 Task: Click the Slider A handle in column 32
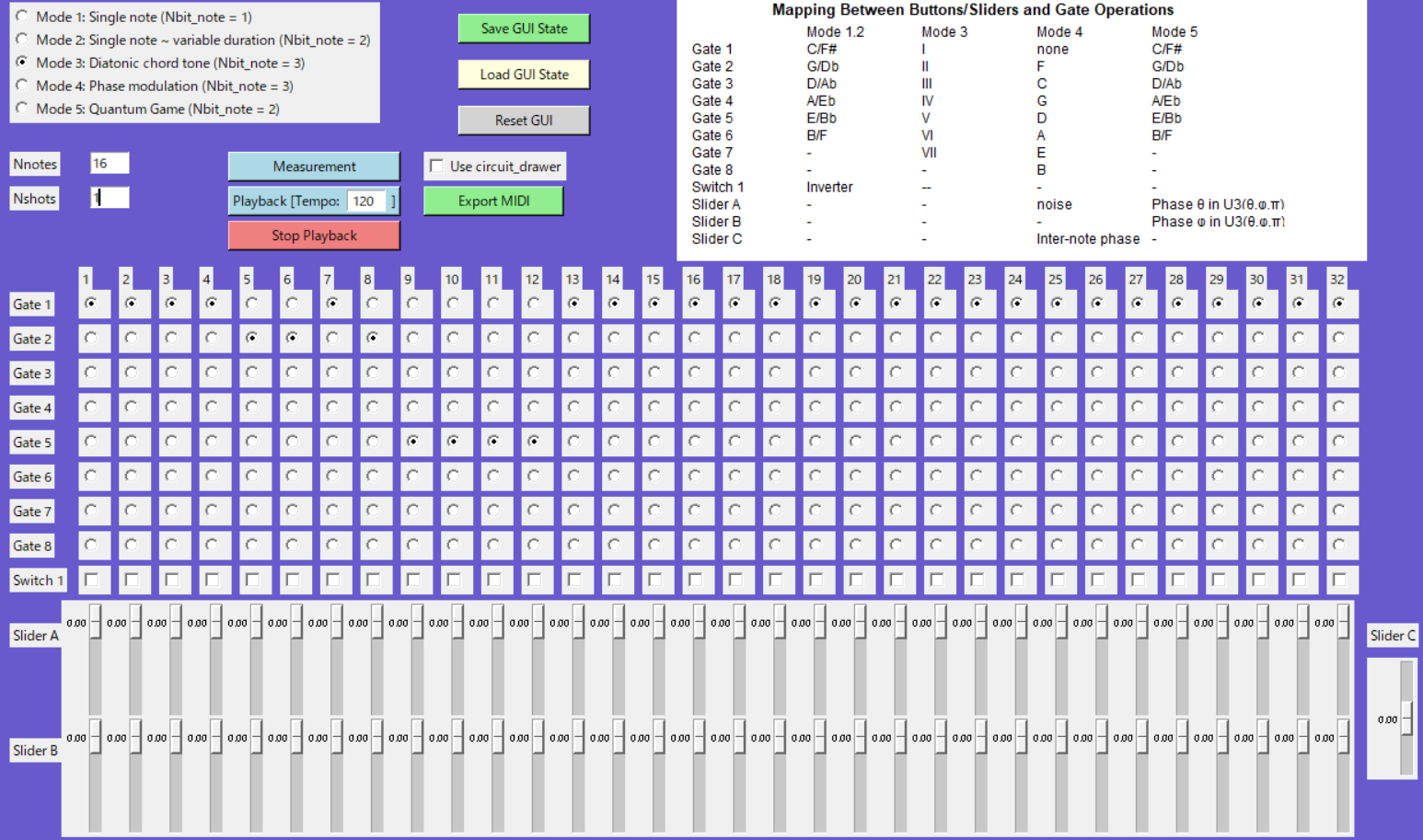click(x=1344, y=622)
